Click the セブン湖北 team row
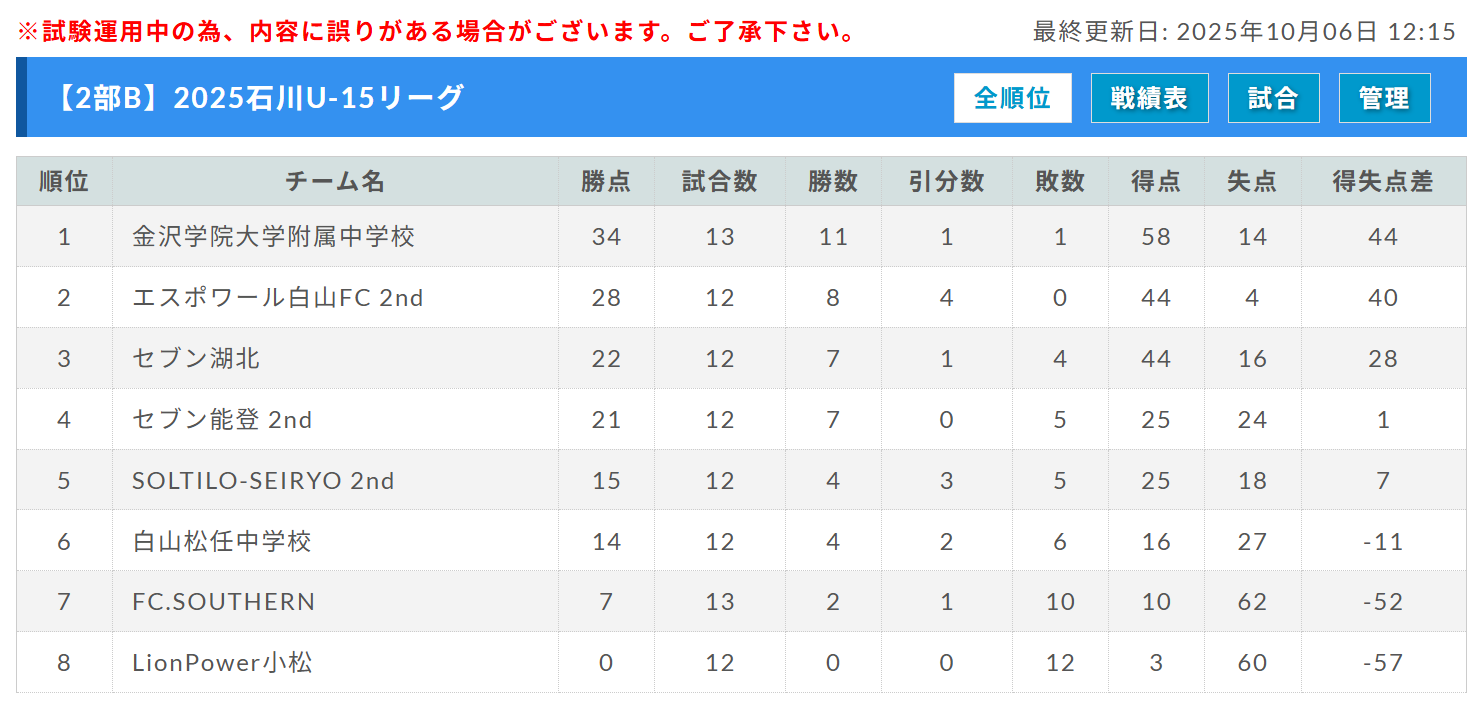This screenshot has width=1478, height=713. click(x=196, y=359)
